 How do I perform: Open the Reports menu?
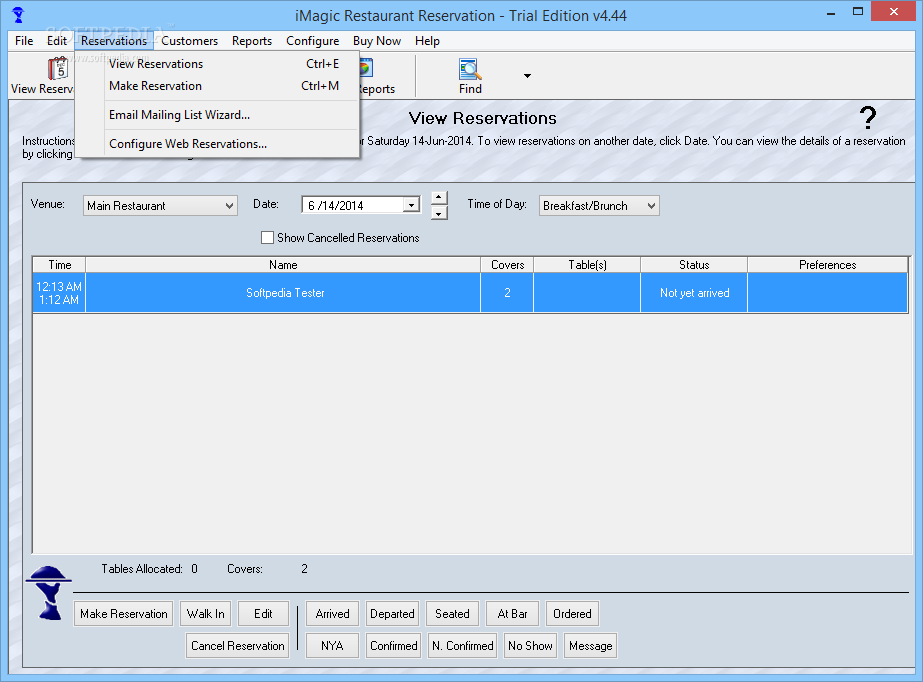(252, 41)
